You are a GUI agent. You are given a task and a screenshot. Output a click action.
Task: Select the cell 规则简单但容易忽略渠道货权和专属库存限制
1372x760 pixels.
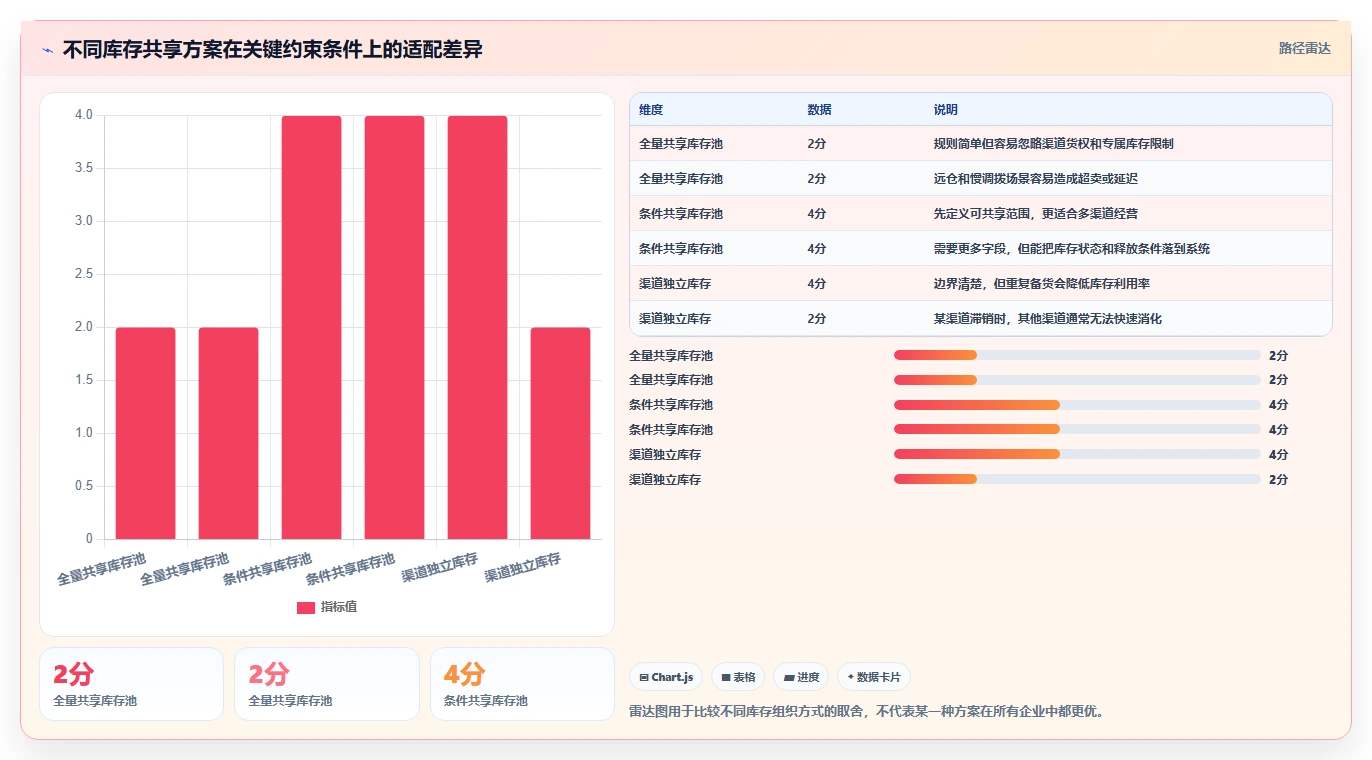point(1054,144)
